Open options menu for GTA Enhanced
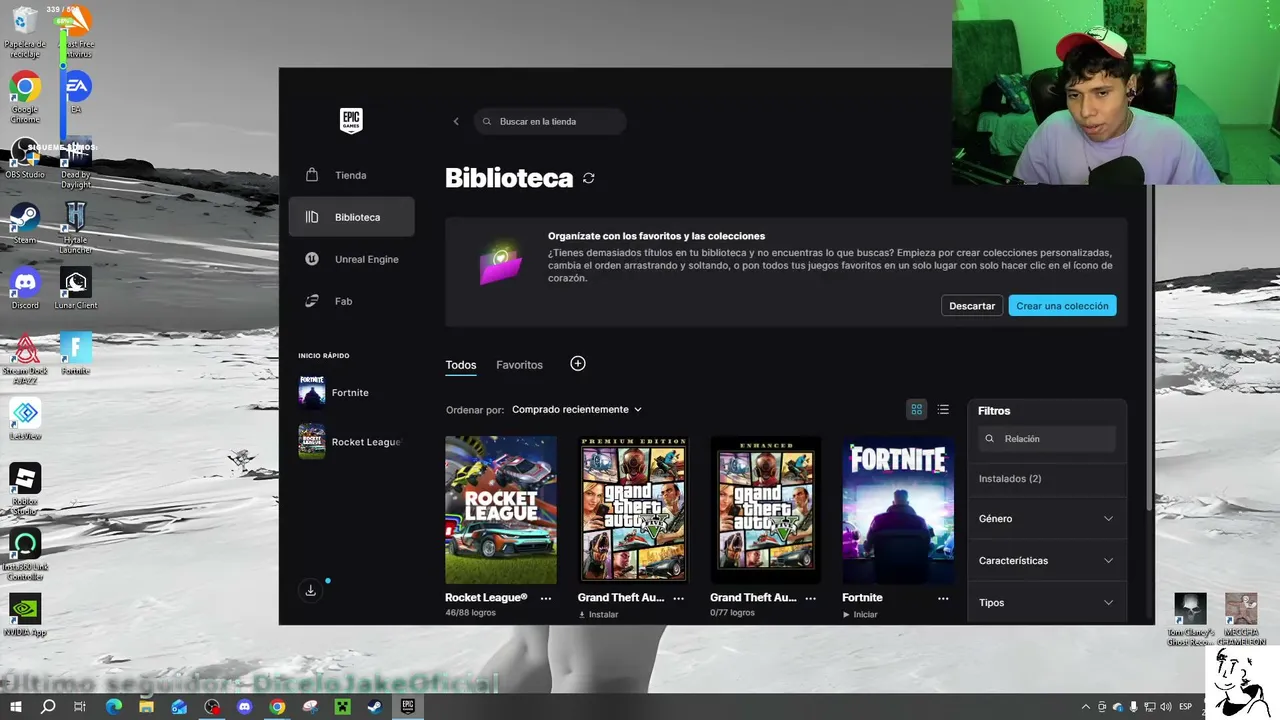This screenshot has height=720, width=1280. click(x=811, y=598)
